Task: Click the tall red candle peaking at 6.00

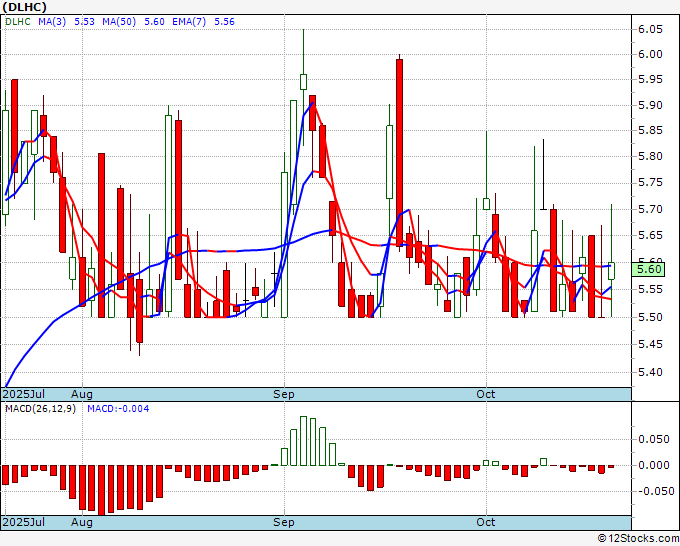Action: click(x=399, y=153)
